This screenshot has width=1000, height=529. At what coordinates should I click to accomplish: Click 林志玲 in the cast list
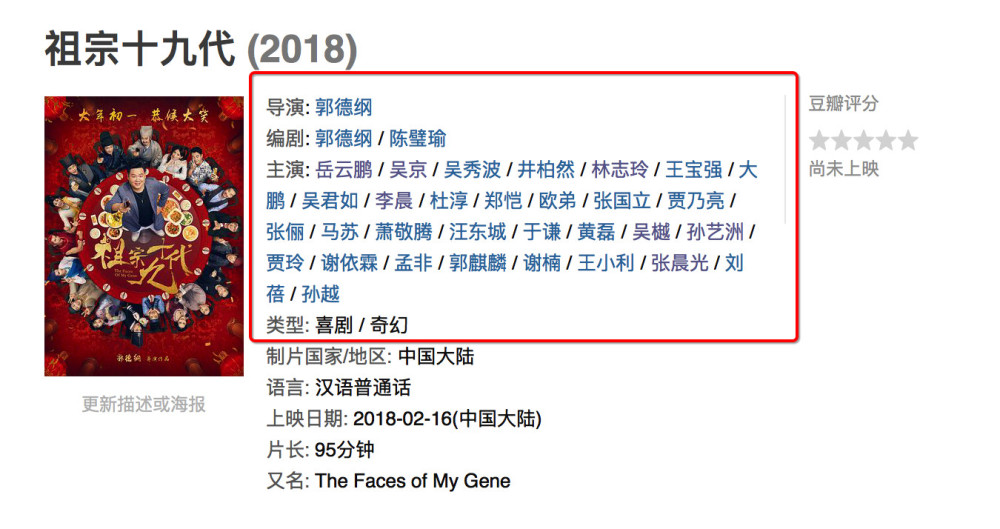point(620,169)
